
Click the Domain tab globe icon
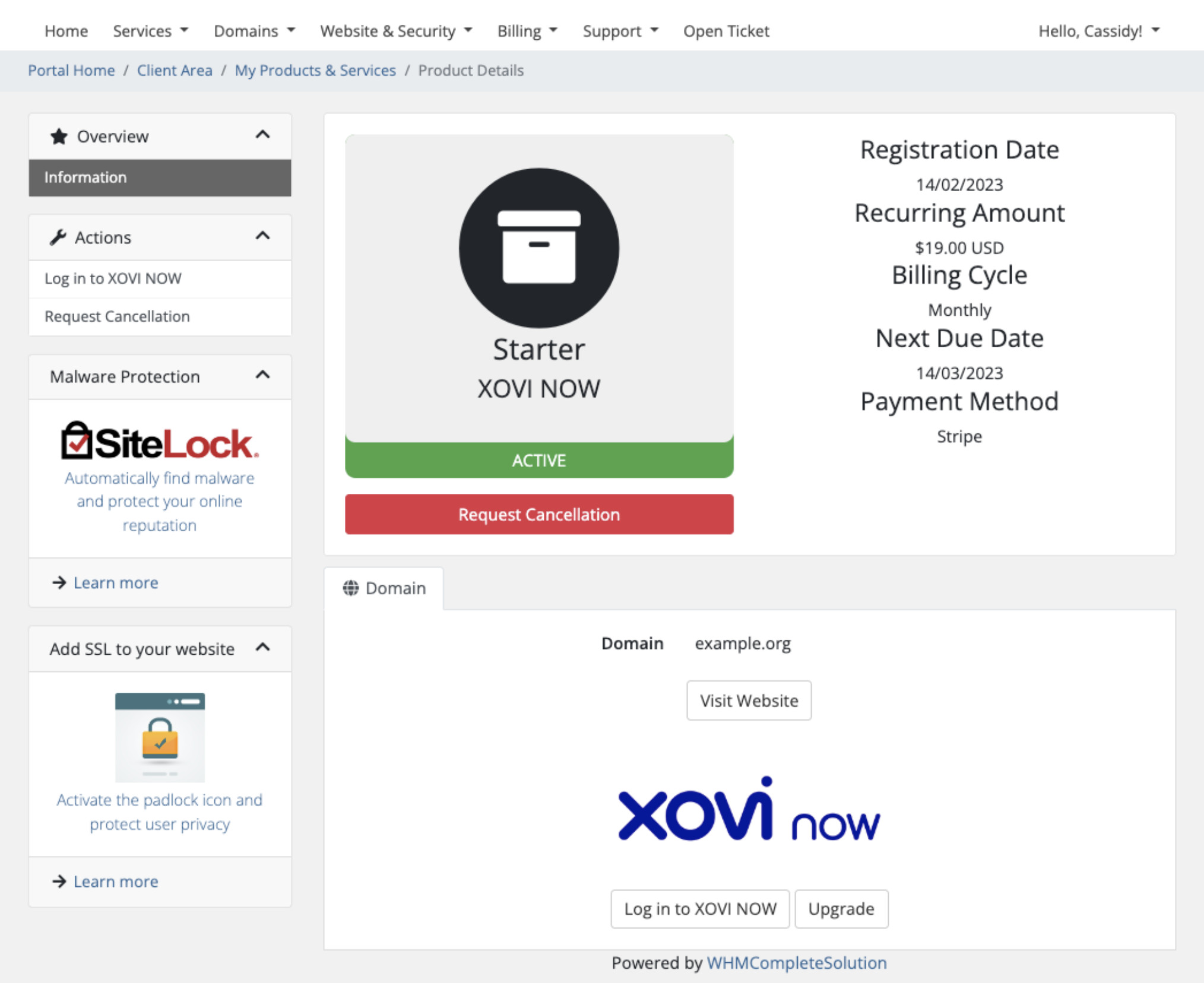(x=351, y=588)
